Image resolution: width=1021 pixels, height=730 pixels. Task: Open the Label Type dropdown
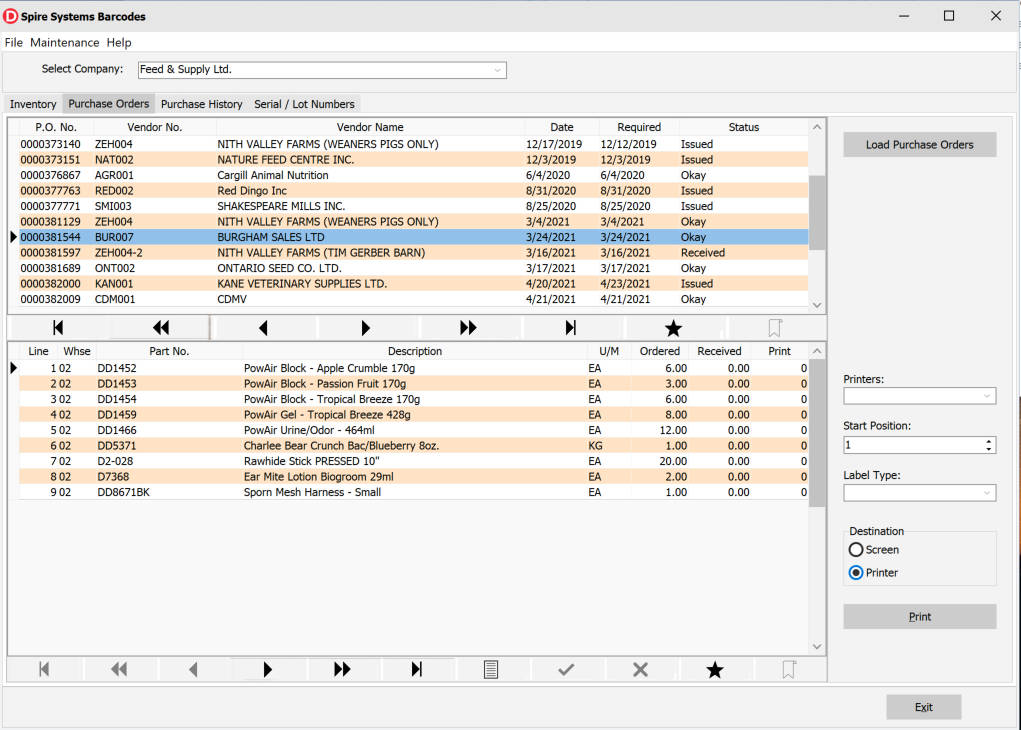click(x=987, y=493)
